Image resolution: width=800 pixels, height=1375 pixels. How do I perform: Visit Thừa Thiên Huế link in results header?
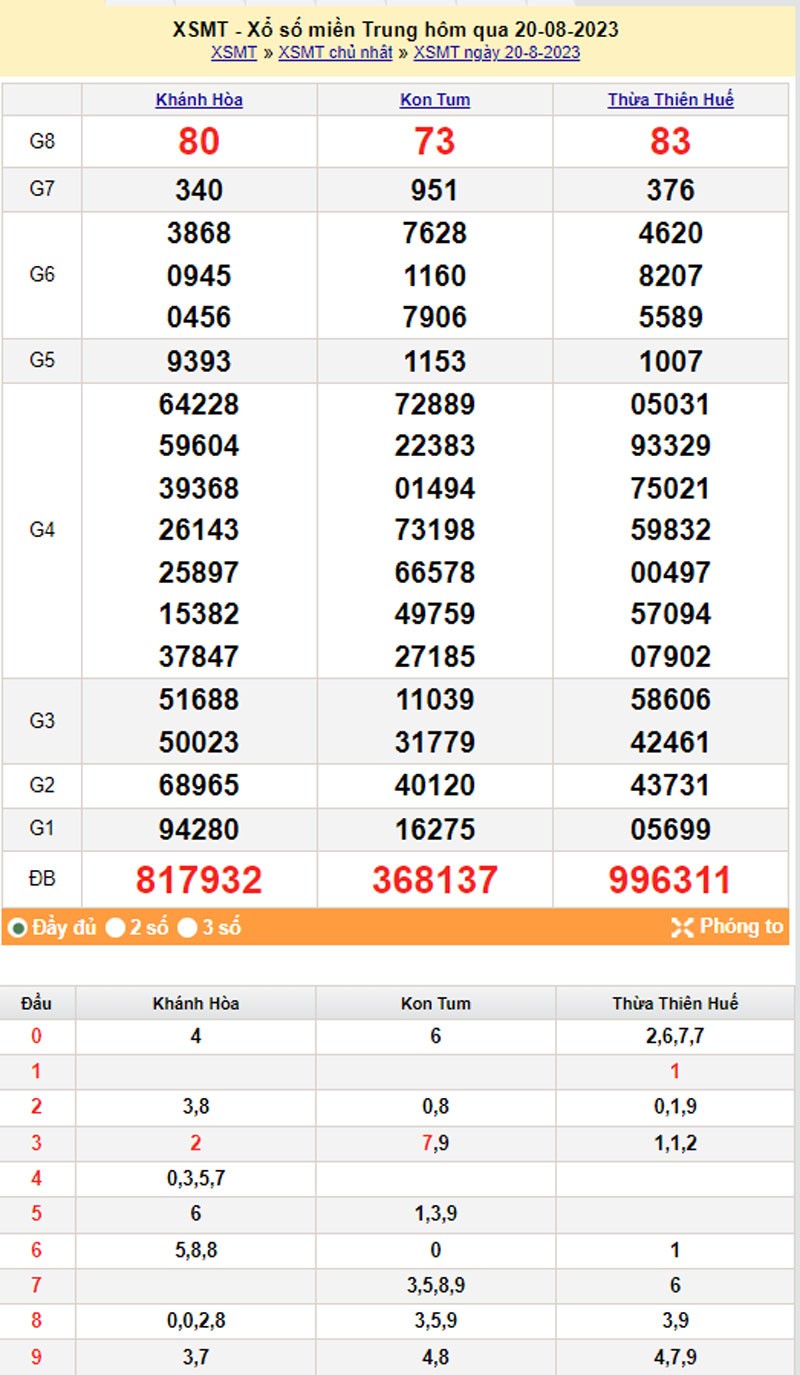point(670,100)
